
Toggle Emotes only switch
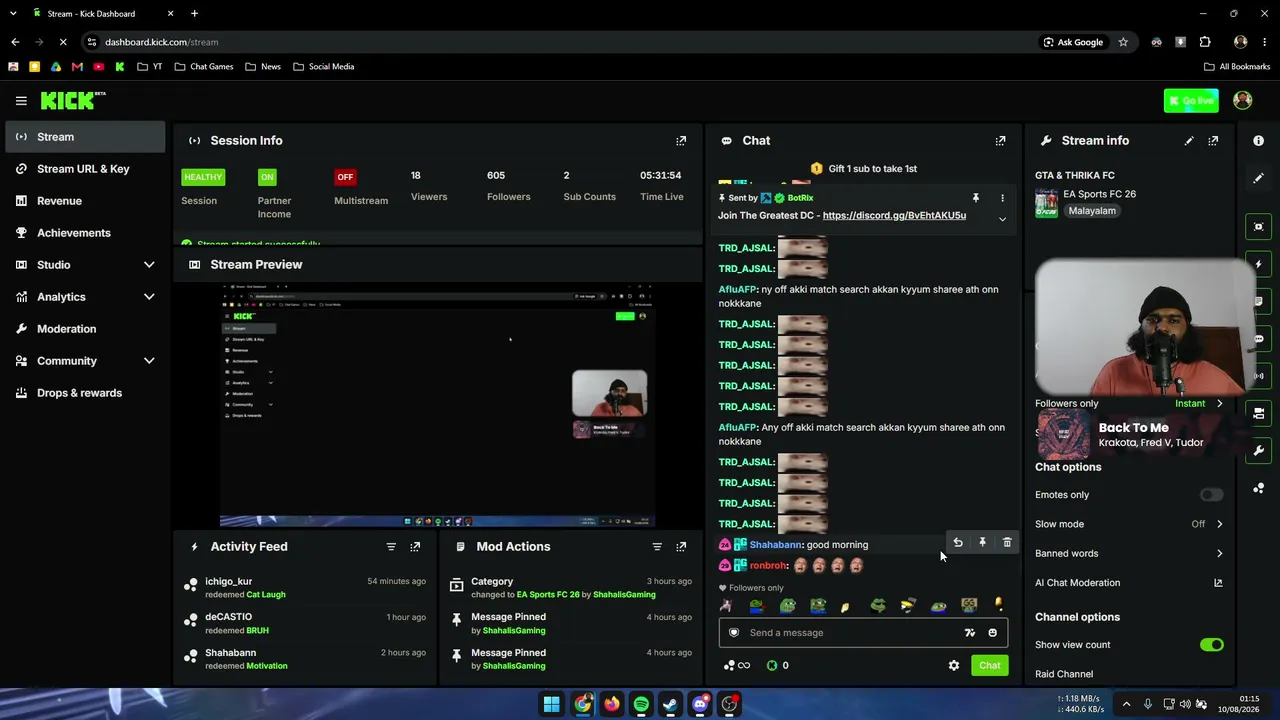1211,495
